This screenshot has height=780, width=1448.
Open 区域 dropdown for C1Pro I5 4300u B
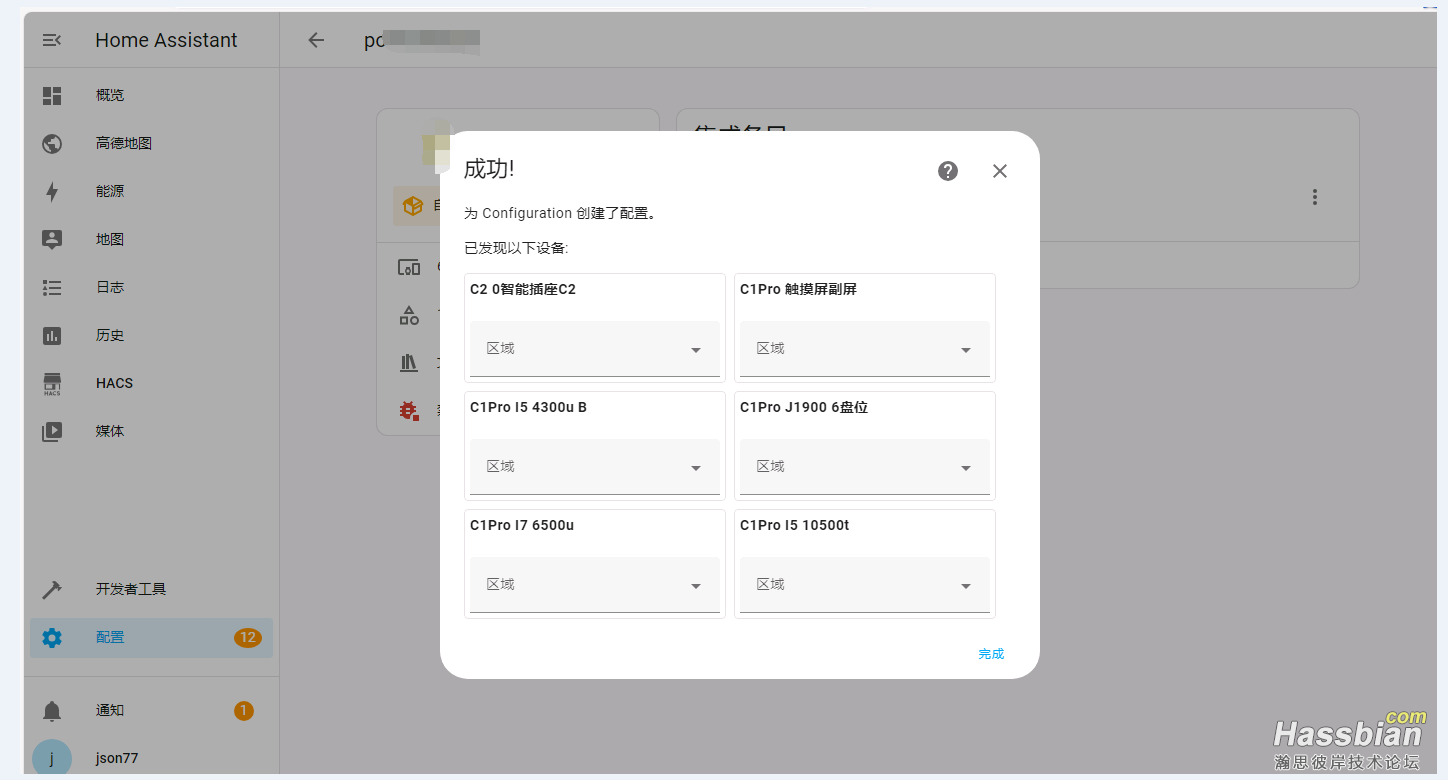pos(595,467)
